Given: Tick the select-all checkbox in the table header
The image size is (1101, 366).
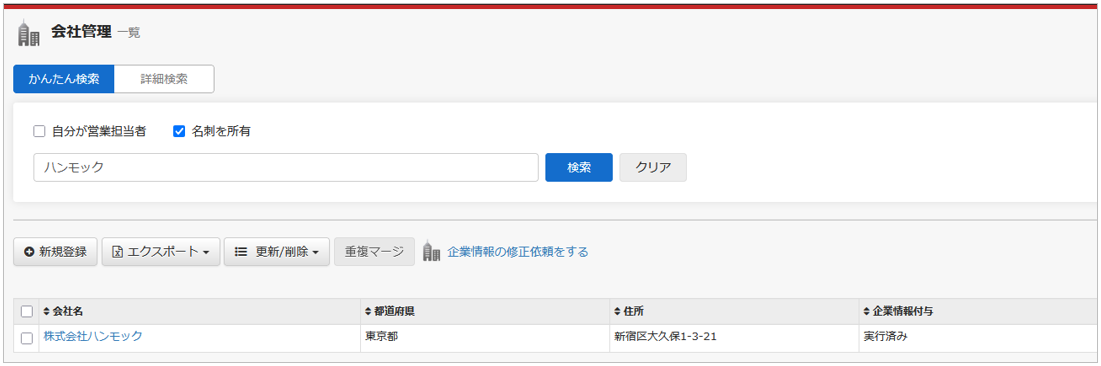Looking at the screenshot, I should click(27, 311).
